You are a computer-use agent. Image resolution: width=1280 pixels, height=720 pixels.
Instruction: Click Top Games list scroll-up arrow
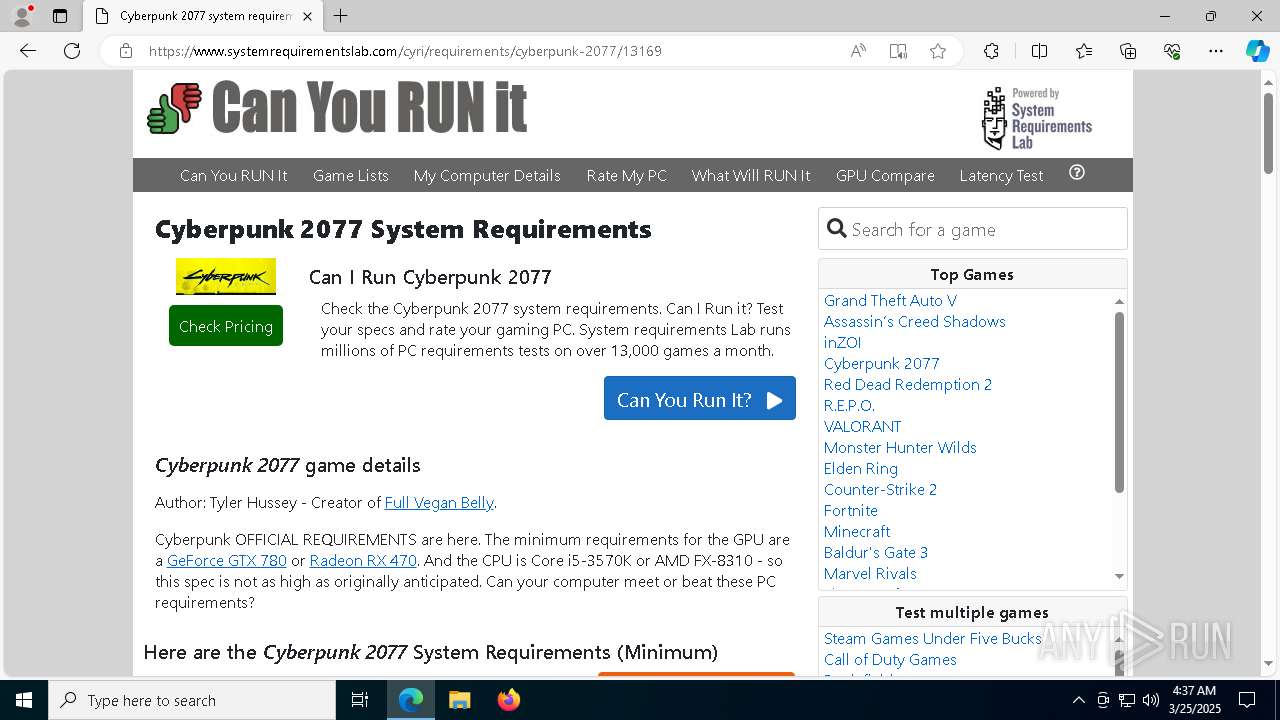click(x=1119, y=301)
